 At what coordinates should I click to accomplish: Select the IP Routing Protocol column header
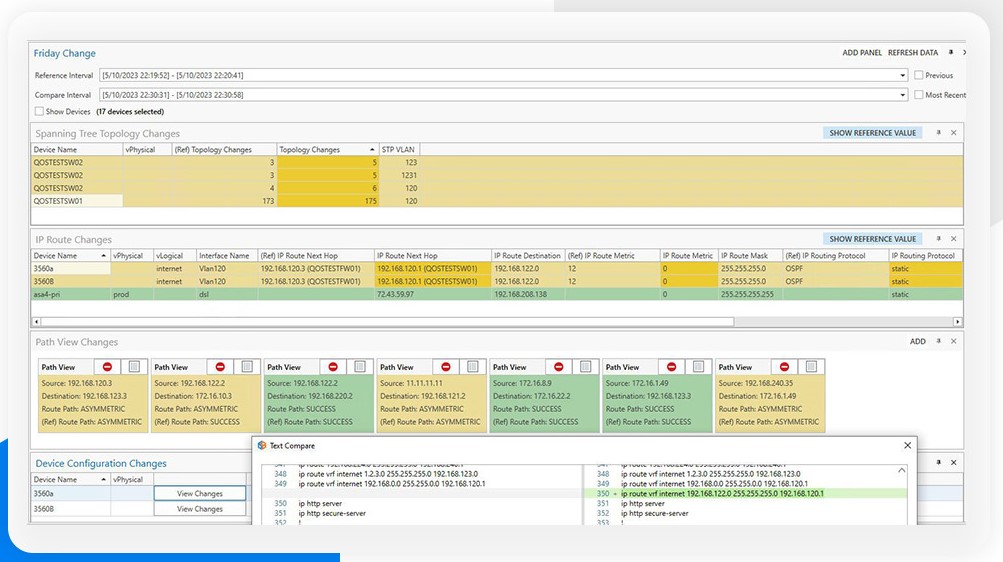(x=925, y=256)
